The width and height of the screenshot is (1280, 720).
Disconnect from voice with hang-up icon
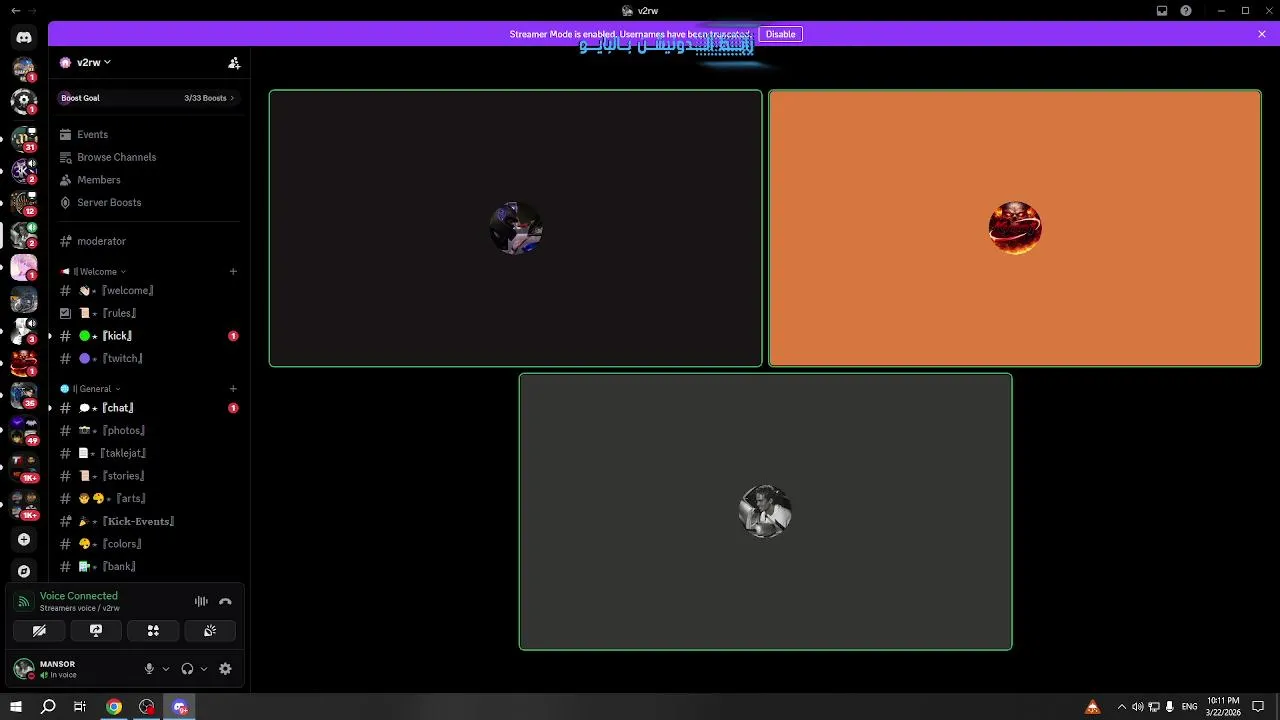(225, 601)
